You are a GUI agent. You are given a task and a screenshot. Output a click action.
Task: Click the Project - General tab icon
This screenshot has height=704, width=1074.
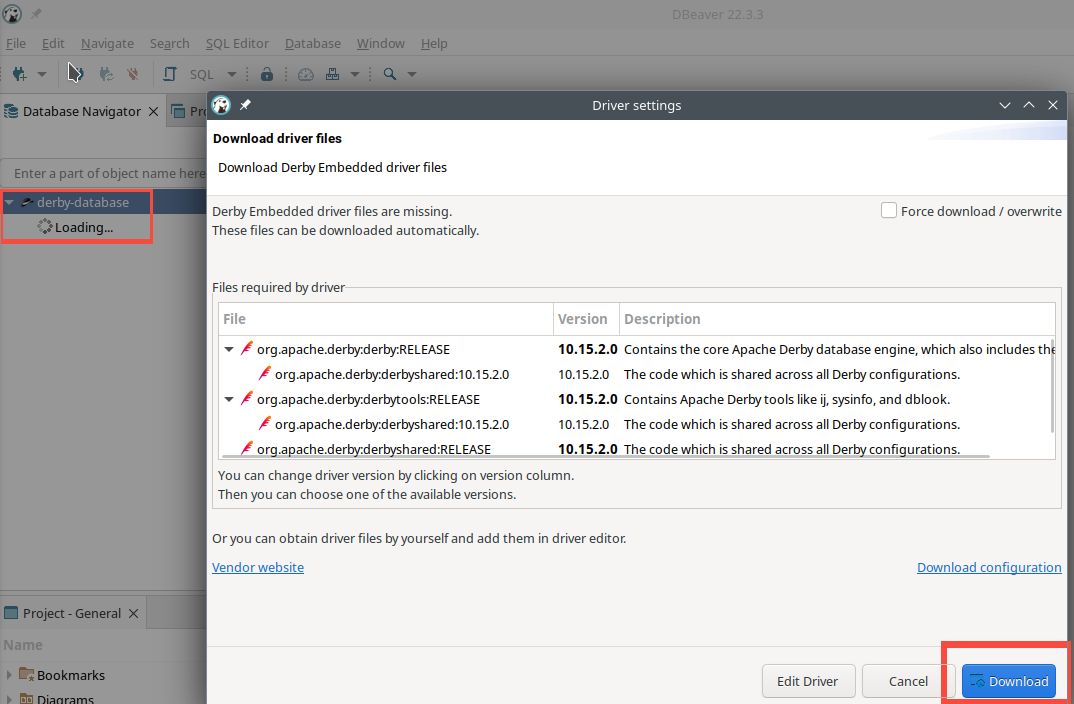[11, 613]
